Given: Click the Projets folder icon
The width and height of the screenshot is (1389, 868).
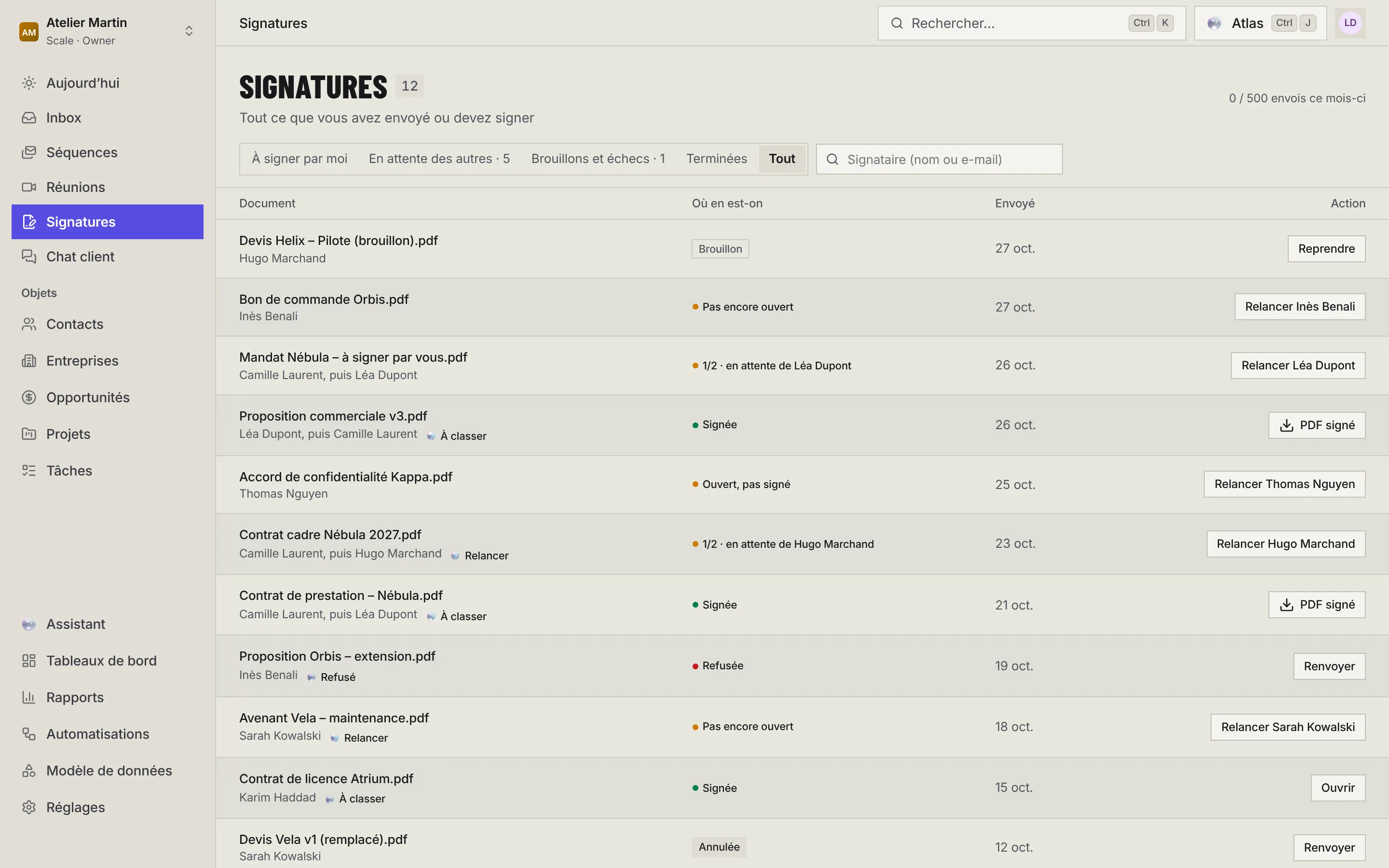Looking at the screenshot, I should tap(29, 434).
